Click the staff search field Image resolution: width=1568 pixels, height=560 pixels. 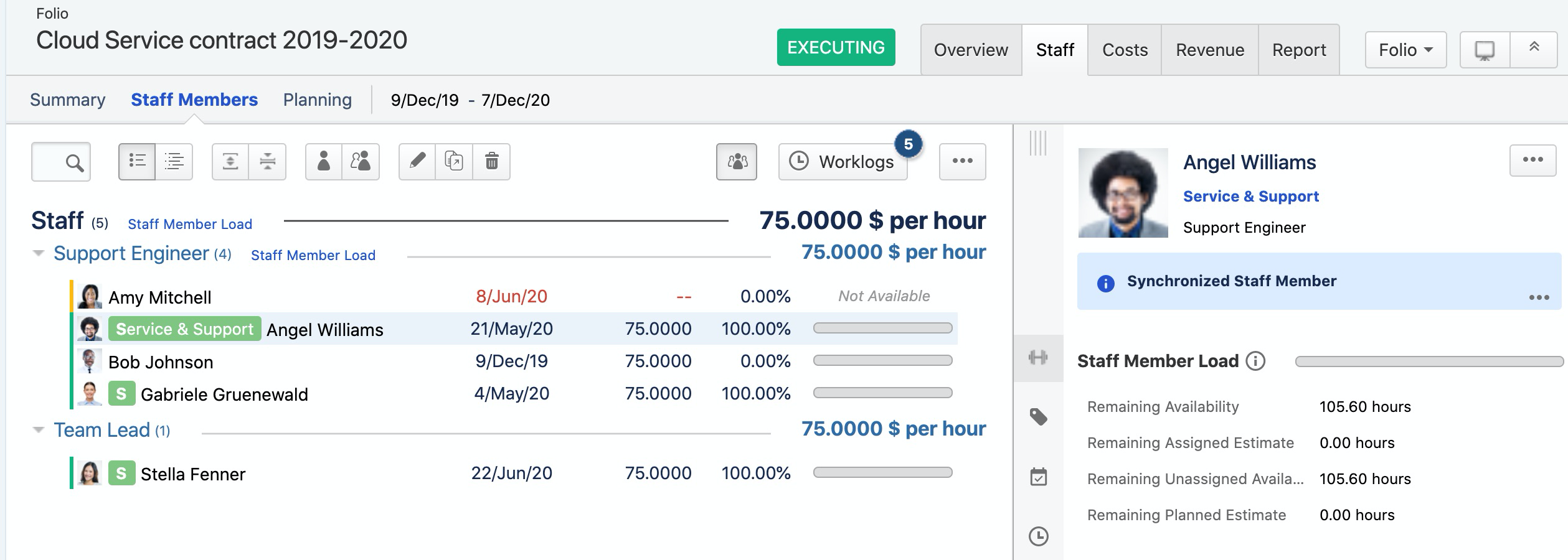tap(61, 162)
